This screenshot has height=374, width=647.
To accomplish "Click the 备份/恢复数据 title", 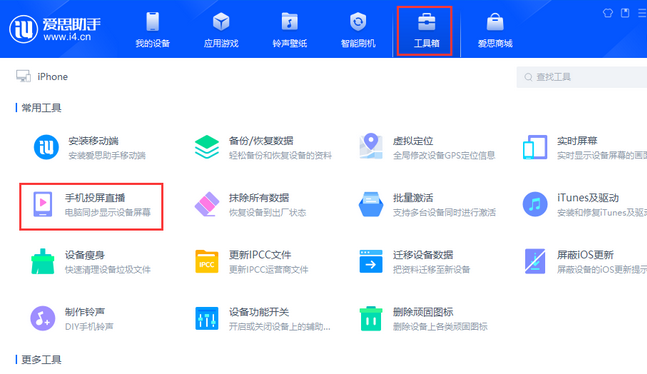I will click(x=261, y=141).
